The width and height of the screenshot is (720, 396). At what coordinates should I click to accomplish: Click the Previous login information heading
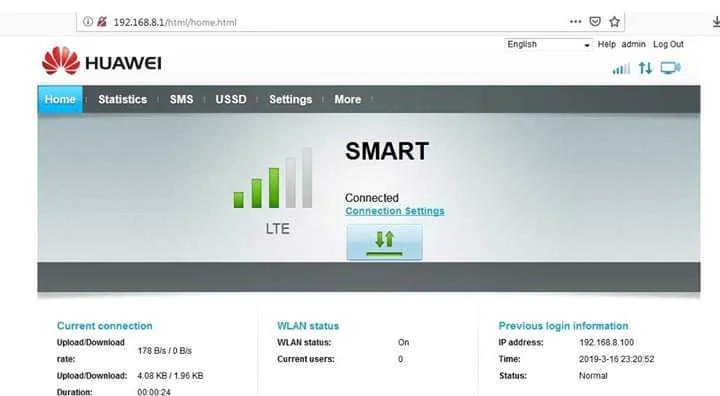[563, 326]
